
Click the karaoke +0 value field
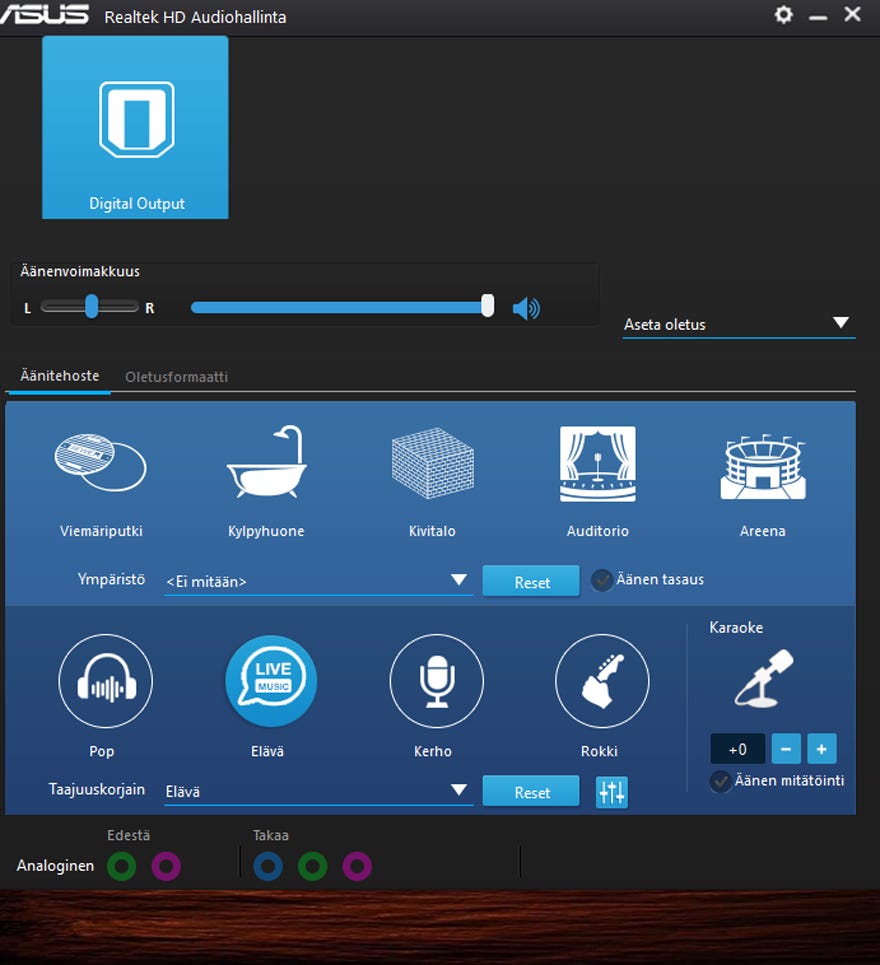(x=738, y=749)
